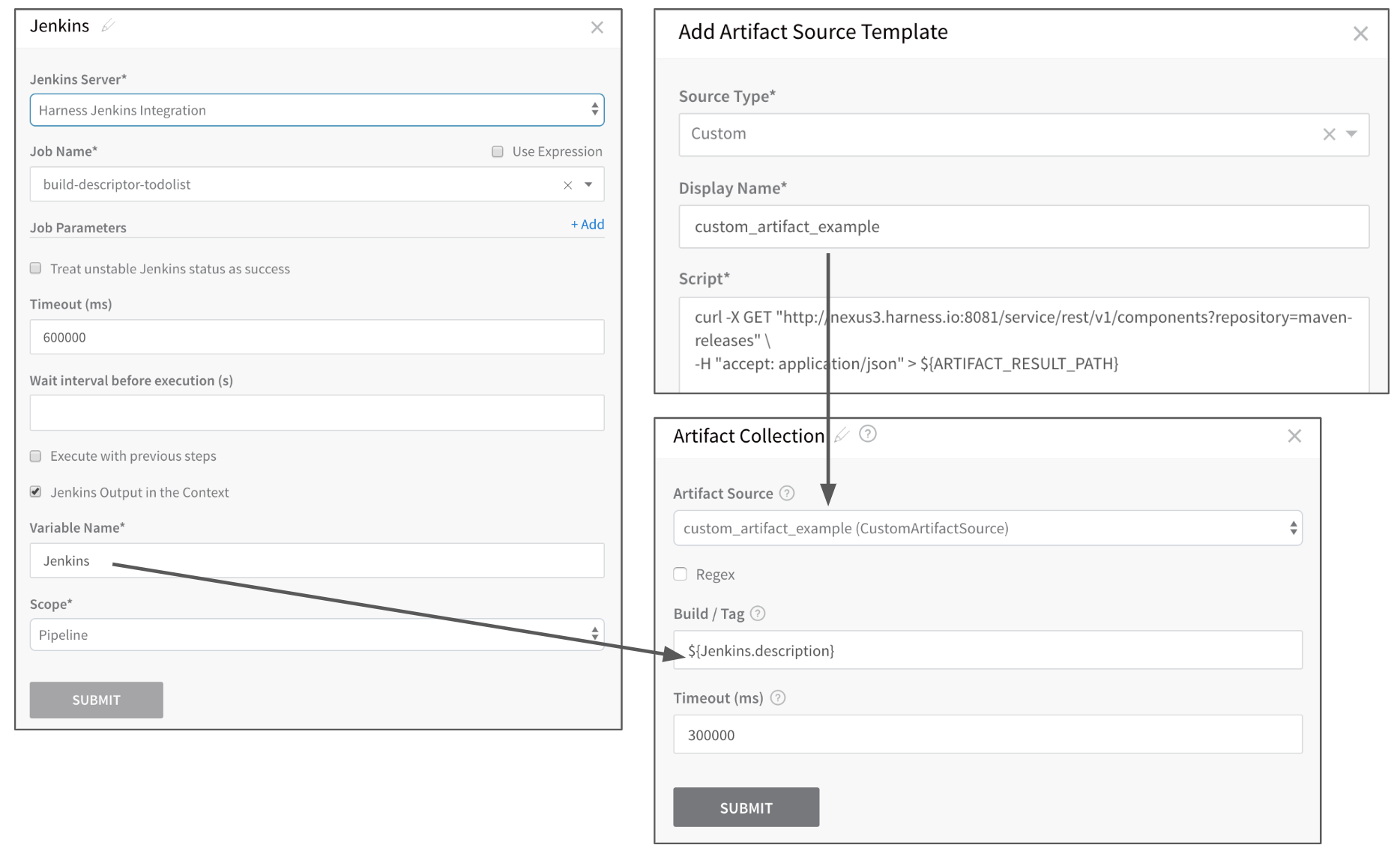Check Treat unstable Jenkins status as success

tap(35, 268)
